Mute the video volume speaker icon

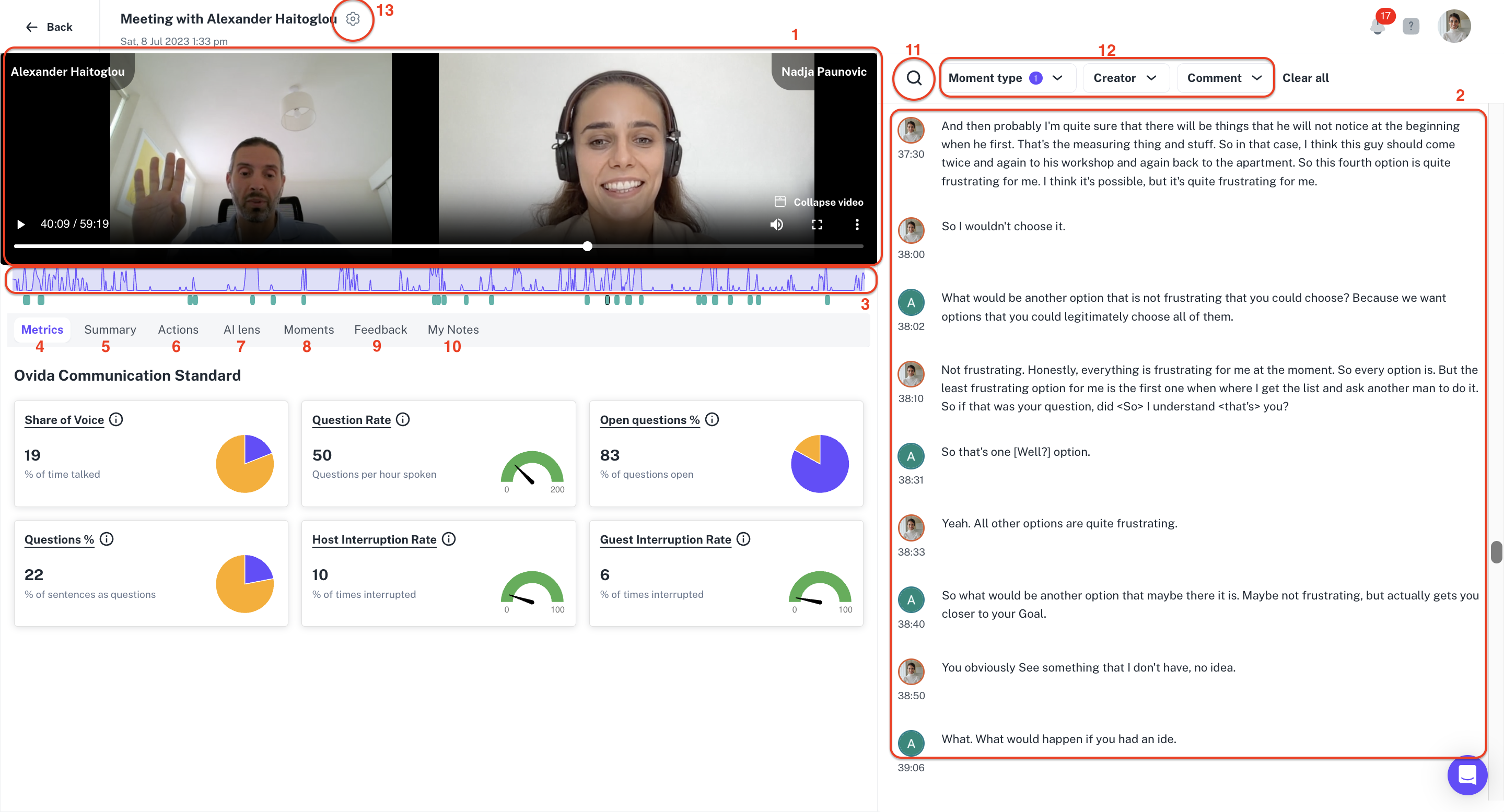776,225
